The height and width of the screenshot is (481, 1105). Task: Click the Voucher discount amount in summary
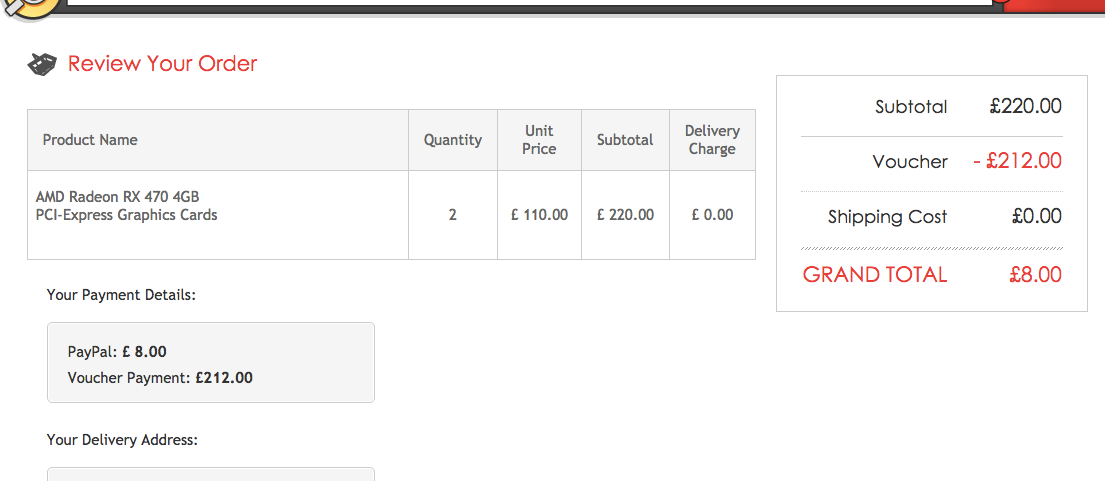point(1017,161)
